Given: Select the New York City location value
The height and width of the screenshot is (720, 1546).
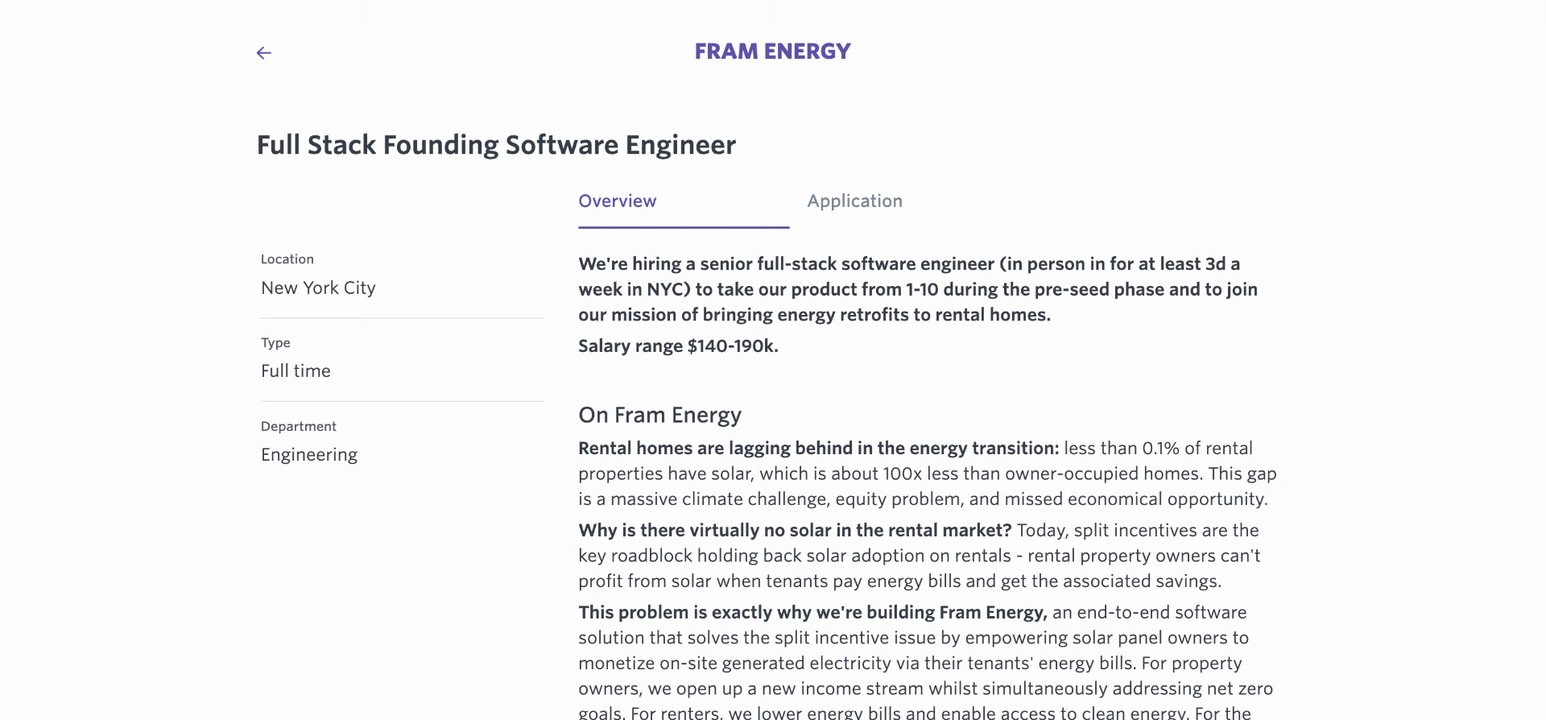Looking at the screenshot, I should tap(318, 288).
